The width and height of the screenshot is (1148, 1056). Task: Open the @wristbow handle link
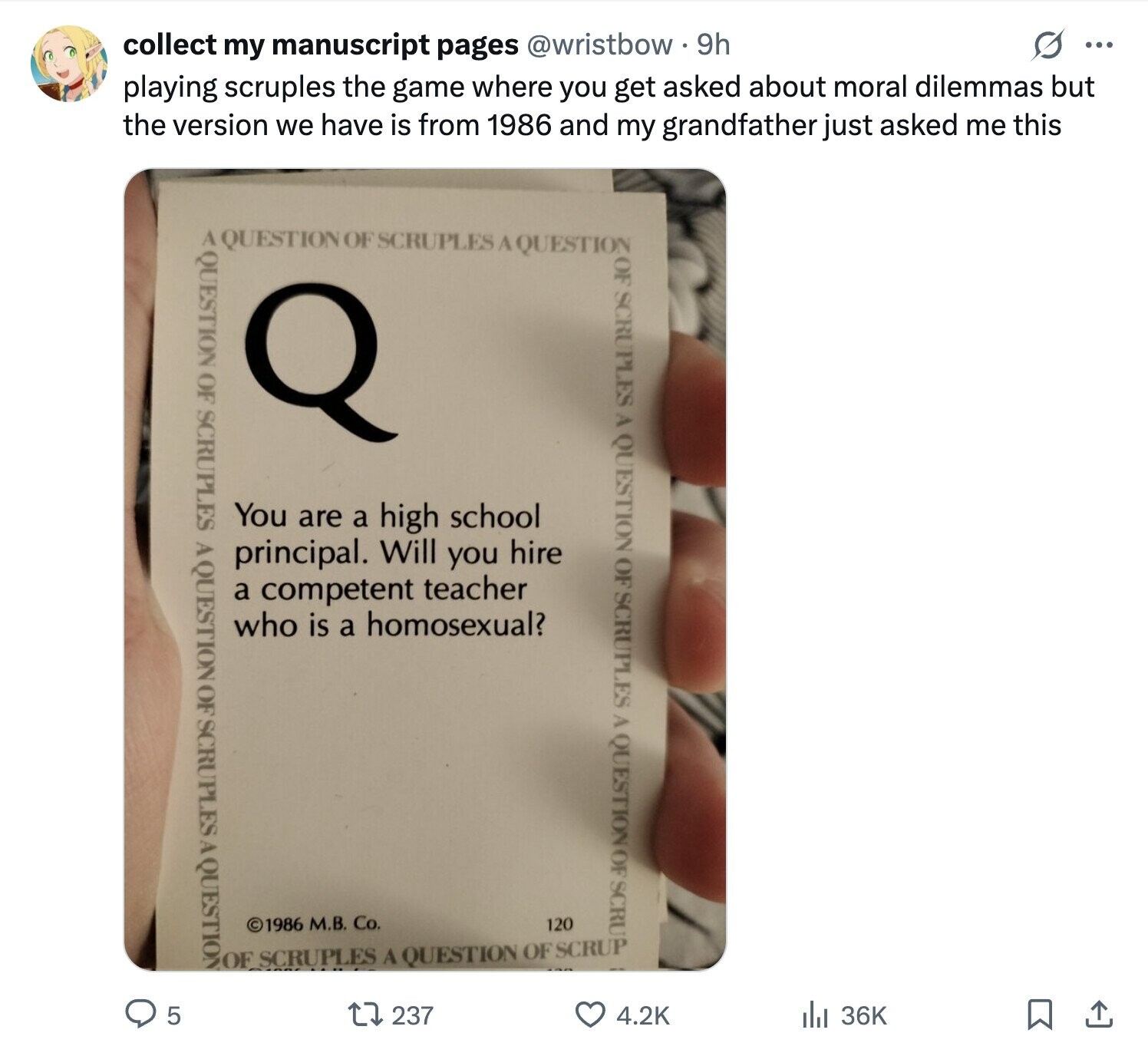599,45
